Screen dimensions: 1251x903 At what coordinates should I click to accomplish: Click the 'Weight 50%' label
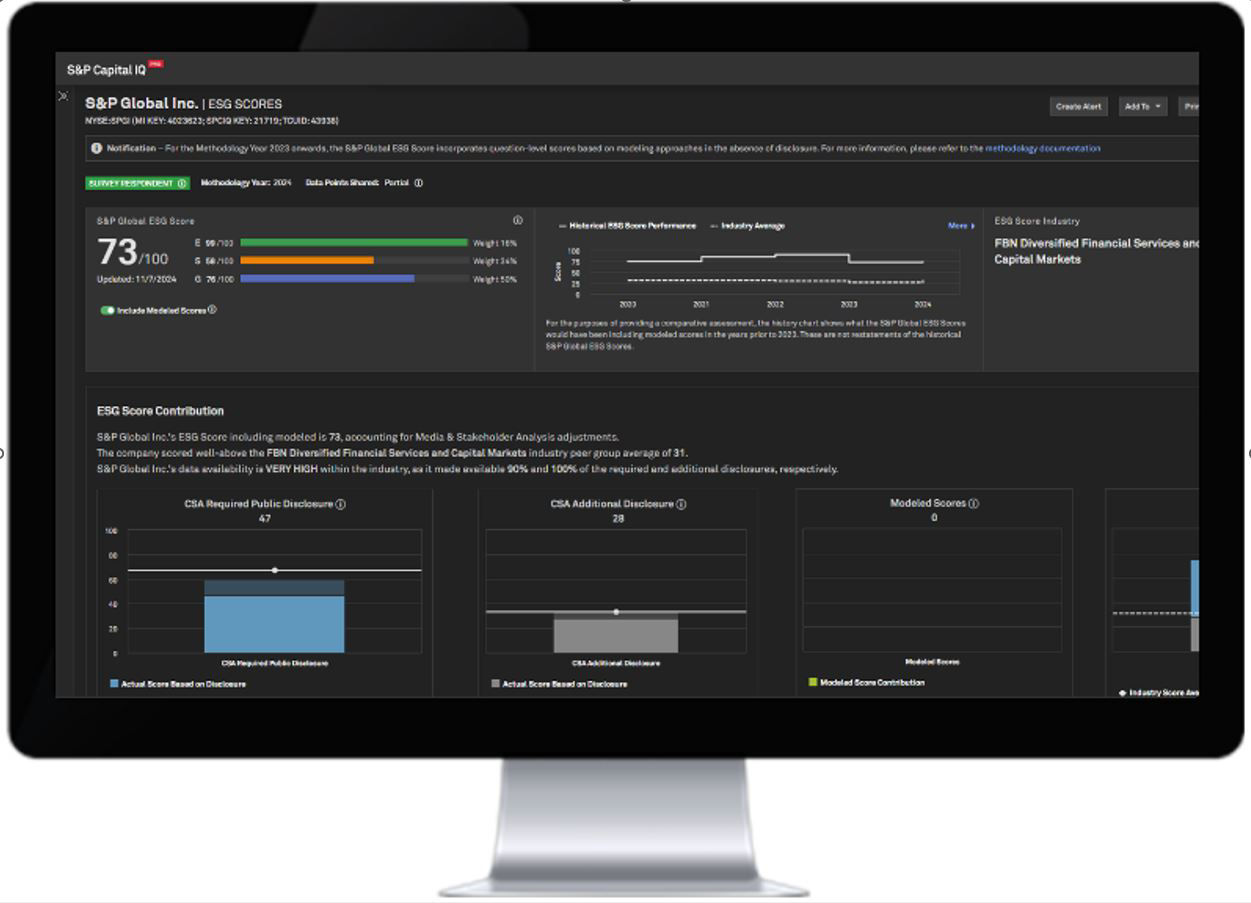[x=495, y=279]
